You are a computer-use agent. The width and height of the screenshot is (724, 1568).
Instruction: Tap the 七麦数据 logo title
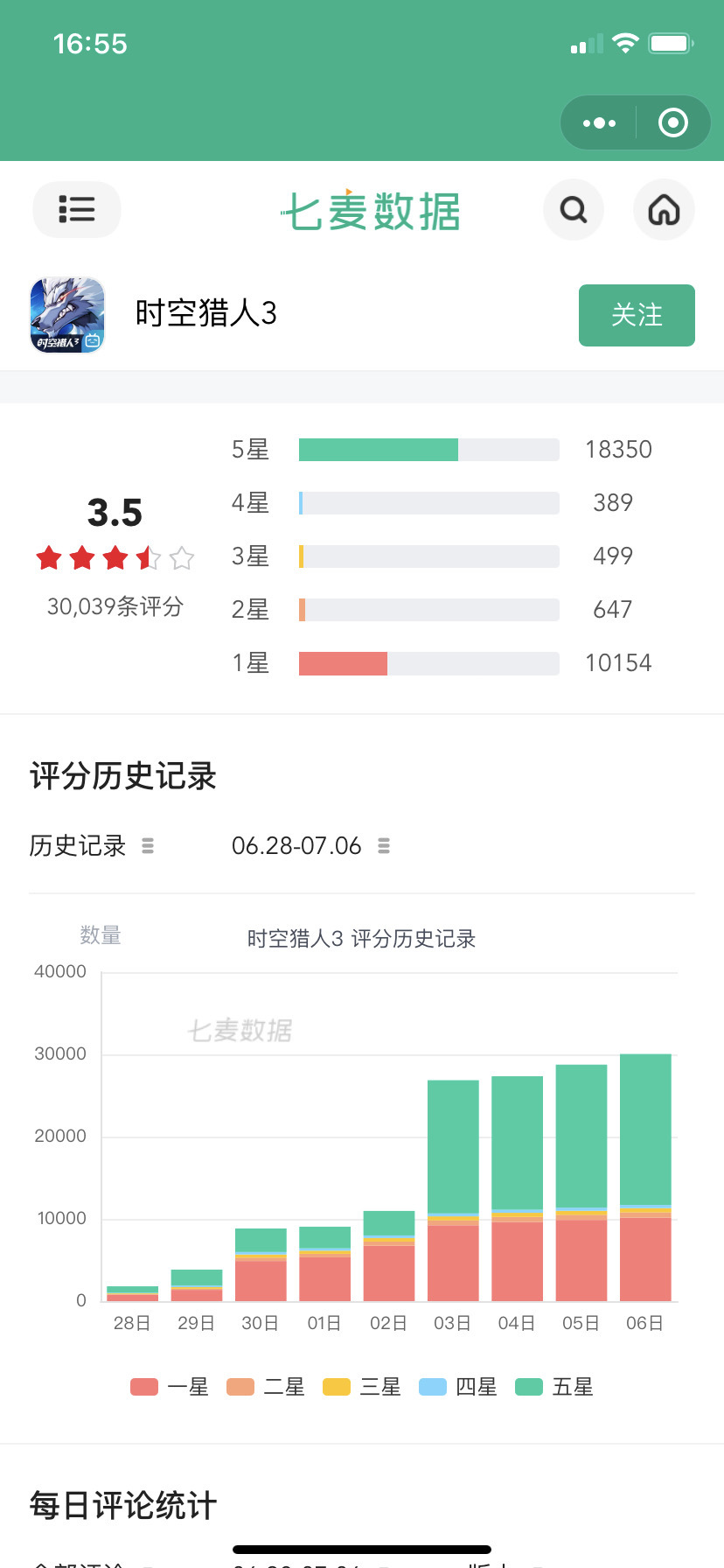pos(371,211)
